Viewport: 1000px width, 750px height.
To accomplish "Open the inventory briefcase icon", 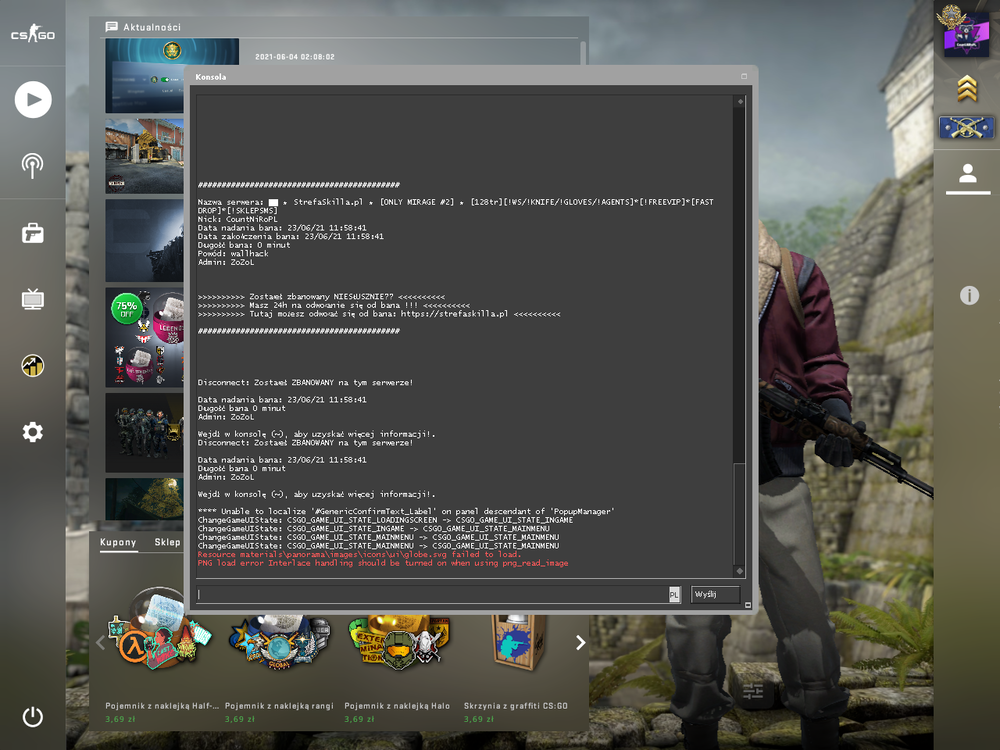I will point(33,233).
